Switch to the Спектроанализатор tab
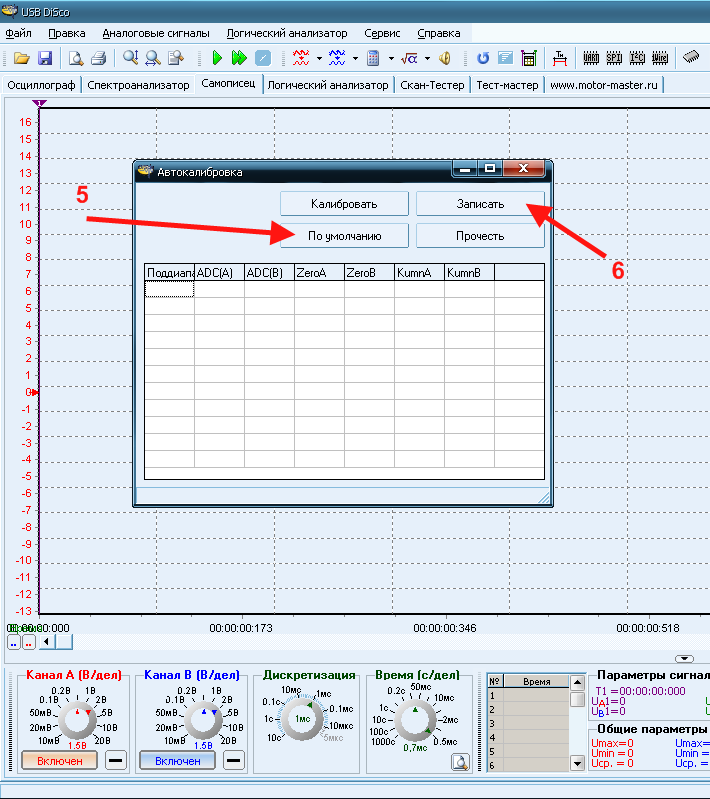 click(x=138, y=85)
